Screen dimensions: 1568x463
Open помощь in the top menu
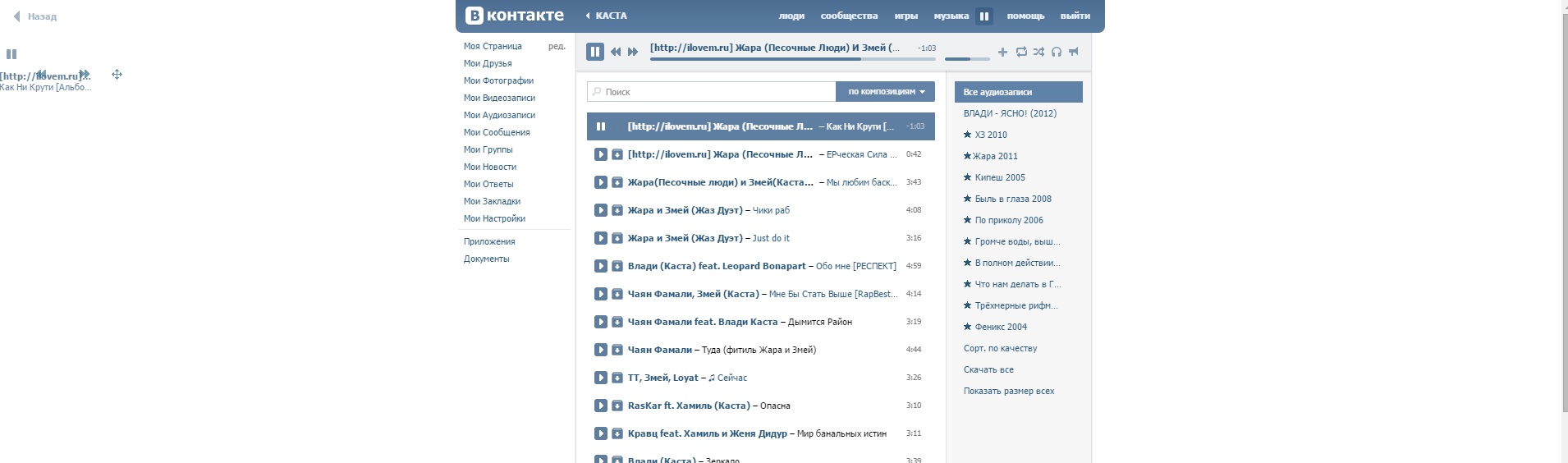tap(1026, 16)
